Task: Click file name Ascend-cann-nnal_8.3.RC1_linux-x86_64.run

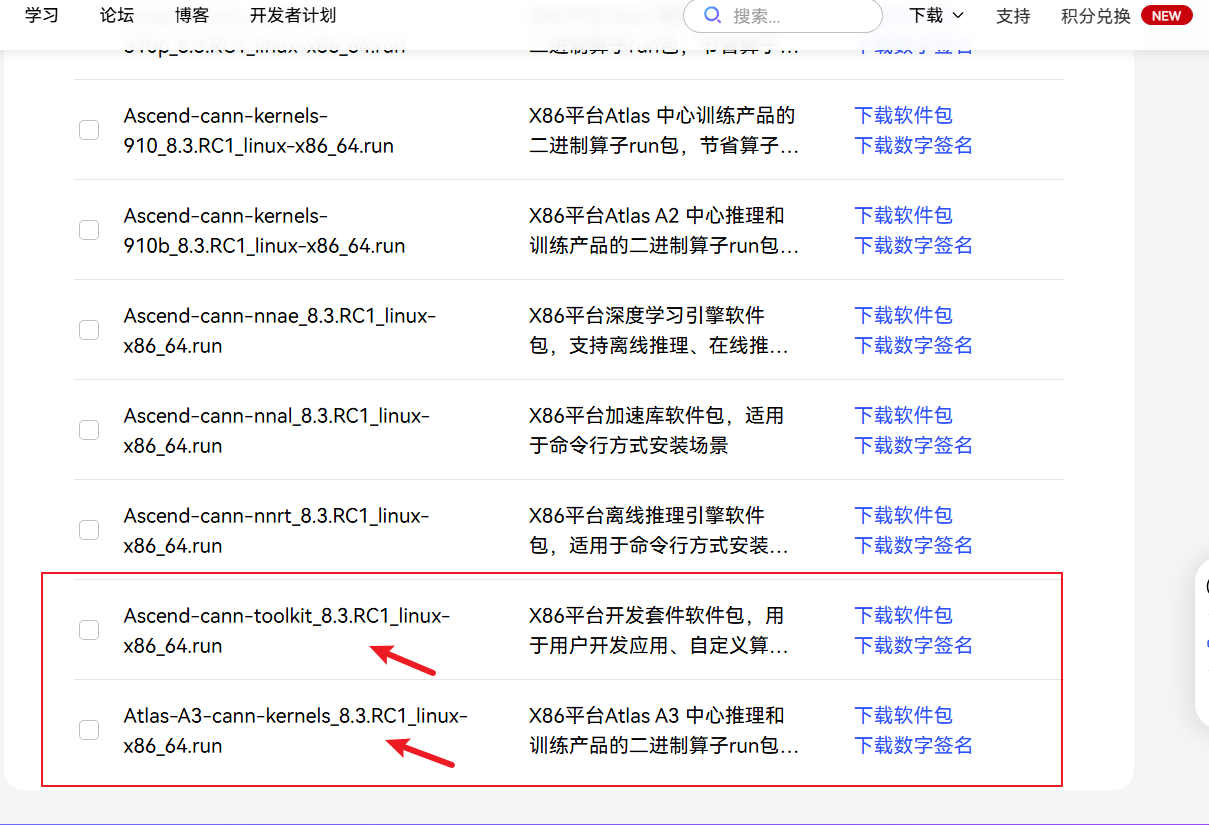Action: tap(277, 430)
